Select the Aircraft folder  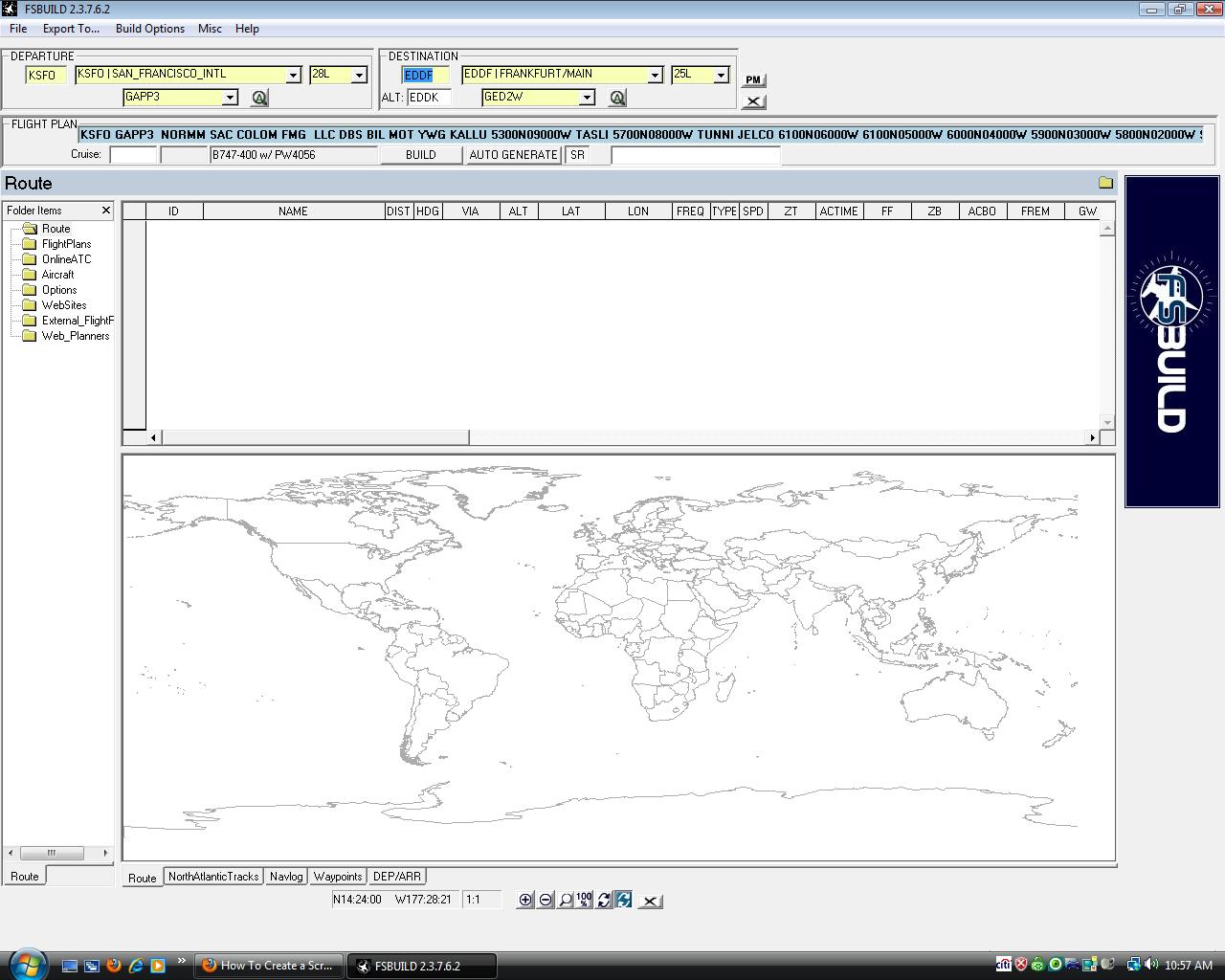click(x=57, y=275)
